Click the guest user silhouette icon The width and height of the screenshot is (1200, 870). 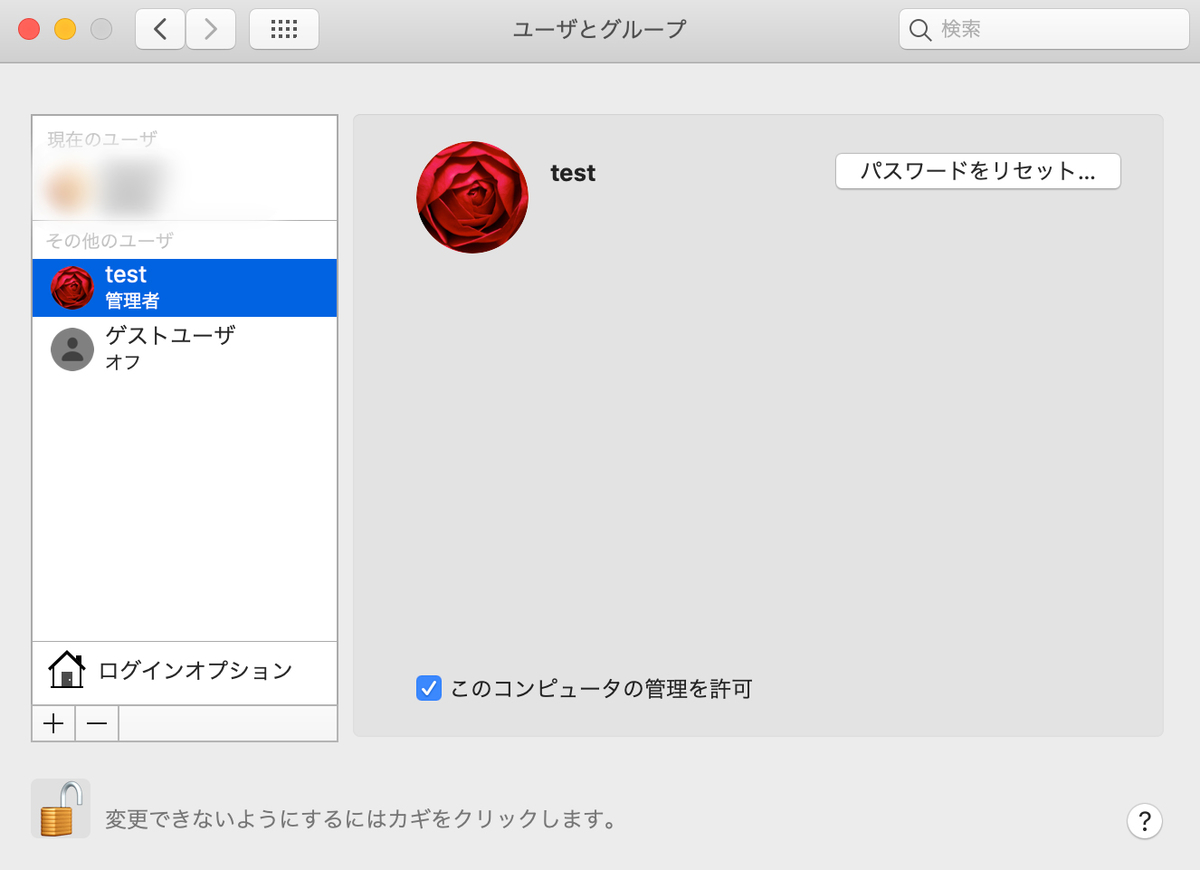[x=72, y=349]
